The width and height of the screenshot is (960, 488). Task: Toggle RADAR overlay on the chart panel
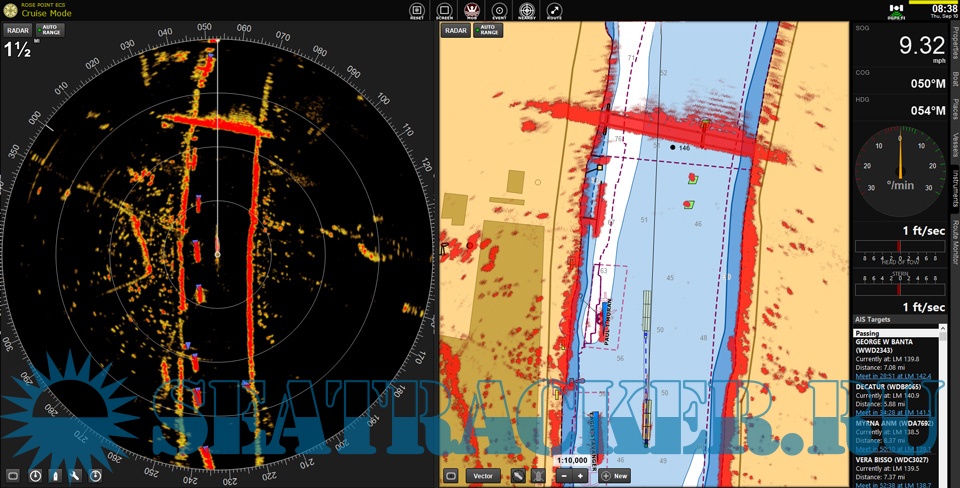point(456,31)
